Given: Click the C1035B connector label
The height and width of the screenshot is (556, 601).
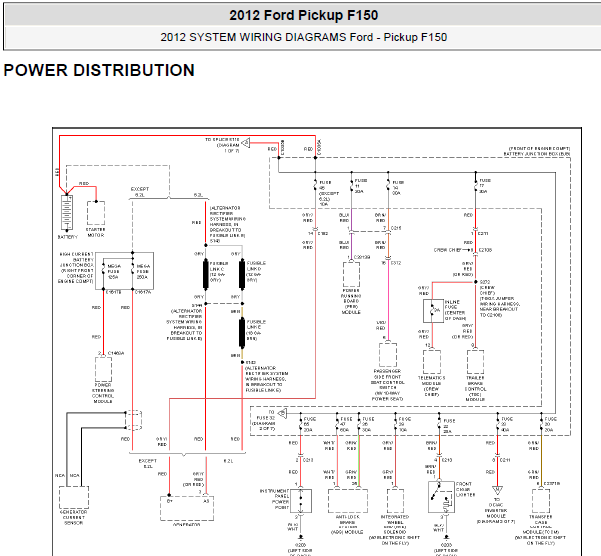Looking at the screenshot, I should (x=283, y=147).
